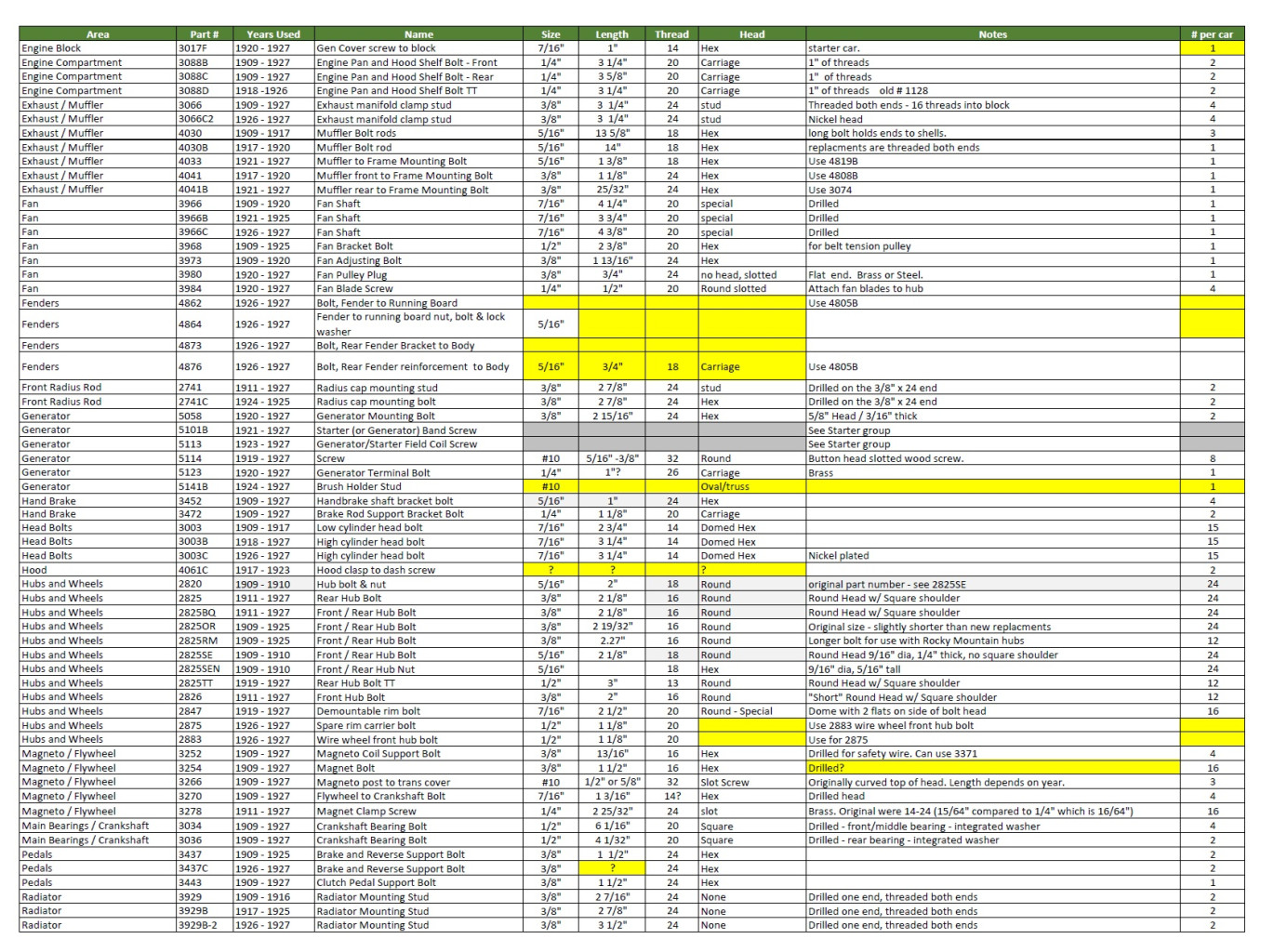Click 'Brake Rod Support Bracket Bolt'

pyautogui.click(x=418, y=513)
